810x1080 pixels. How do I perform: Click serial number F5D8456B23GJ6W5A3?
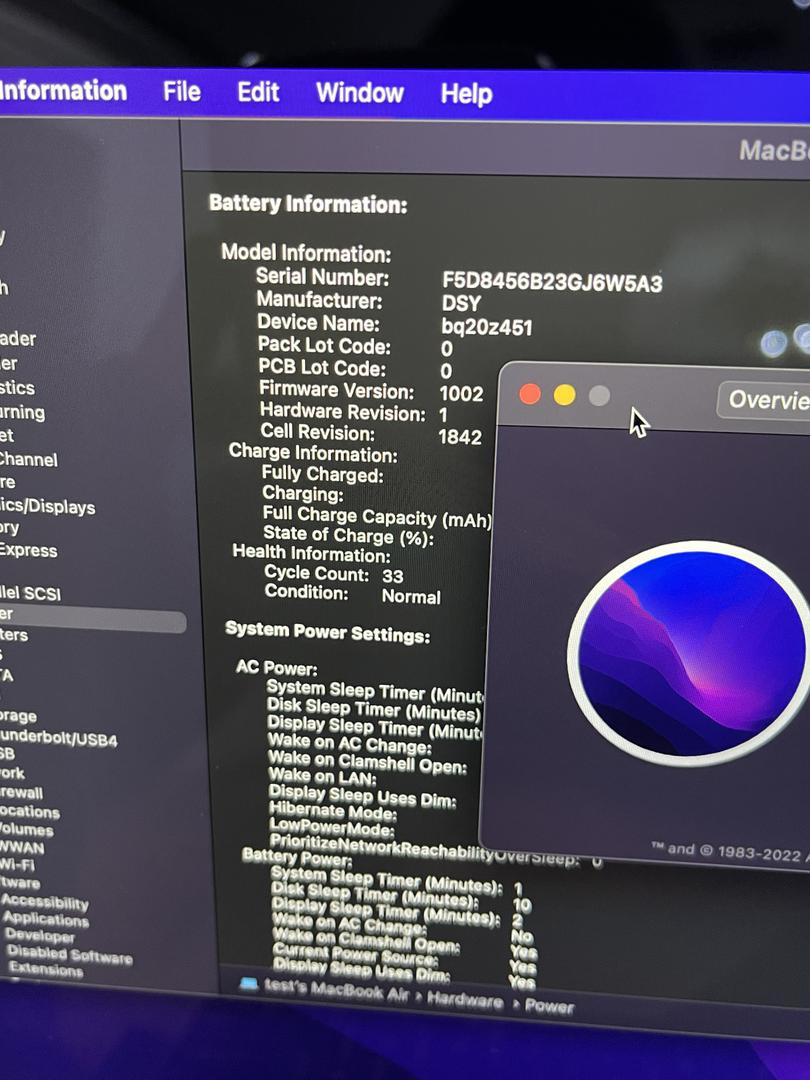click(552, 282)
